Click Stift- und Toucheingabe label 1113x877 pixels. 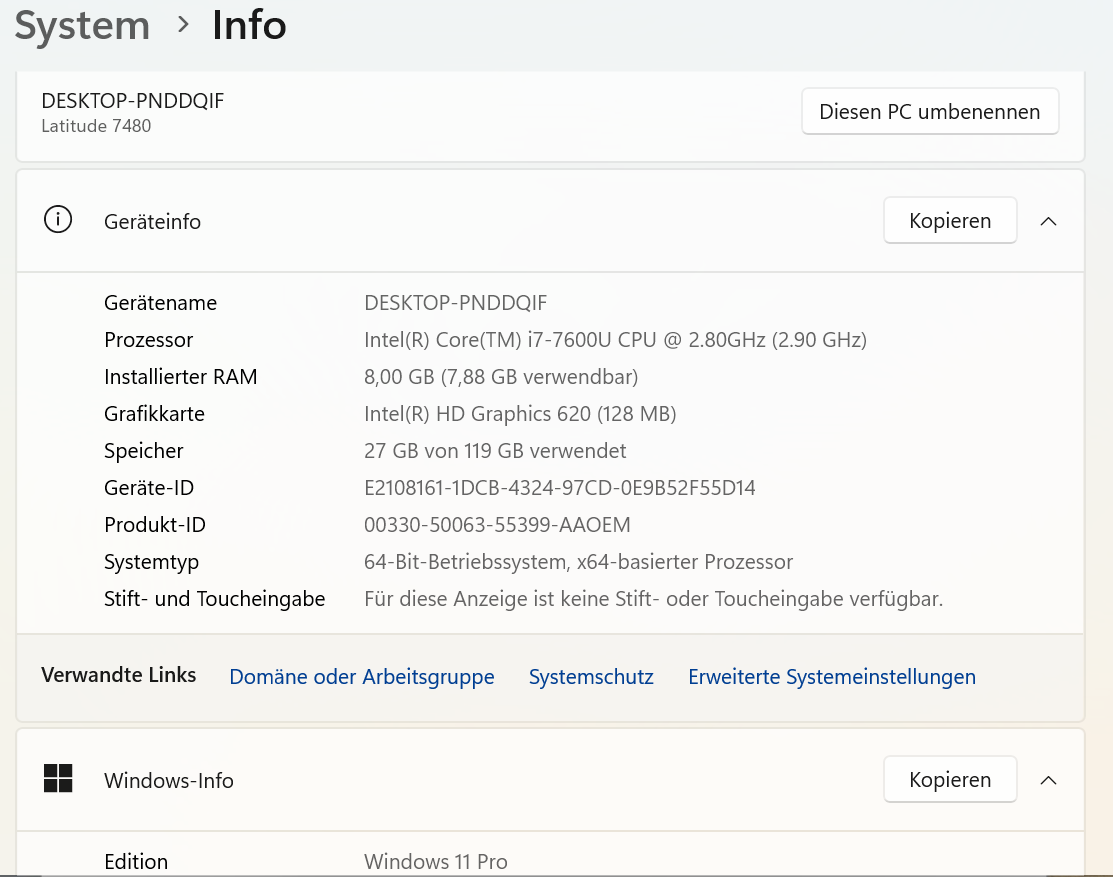pos(214,599)
